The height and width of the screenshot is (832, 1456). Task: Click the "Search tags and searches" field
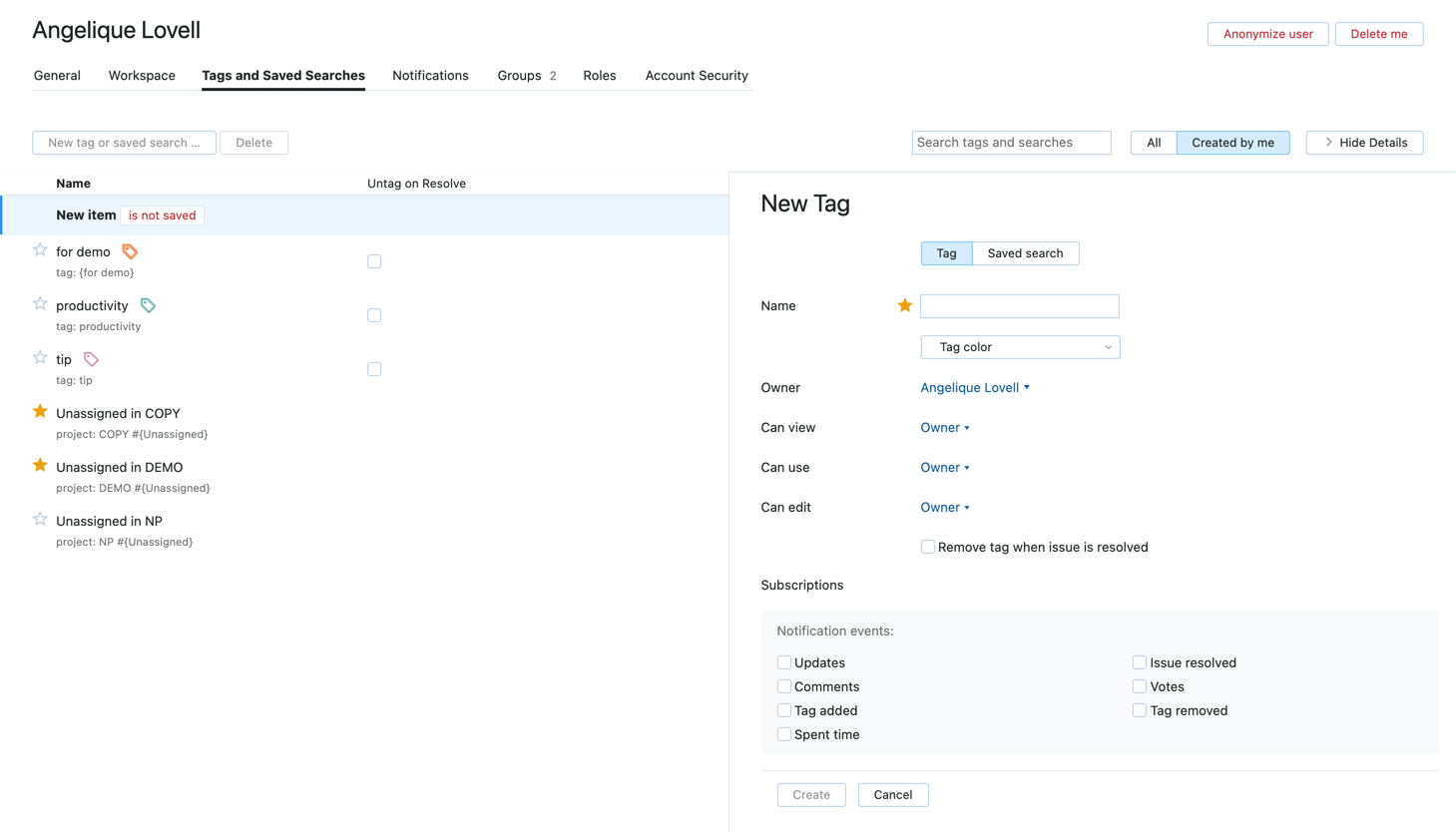click(1010, 142)
